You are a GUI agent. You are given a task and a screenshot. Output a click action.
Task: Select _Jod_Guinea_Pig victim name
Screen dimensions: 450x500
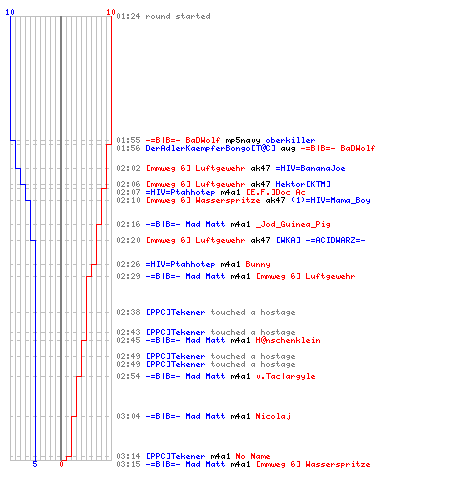(293, 224)
